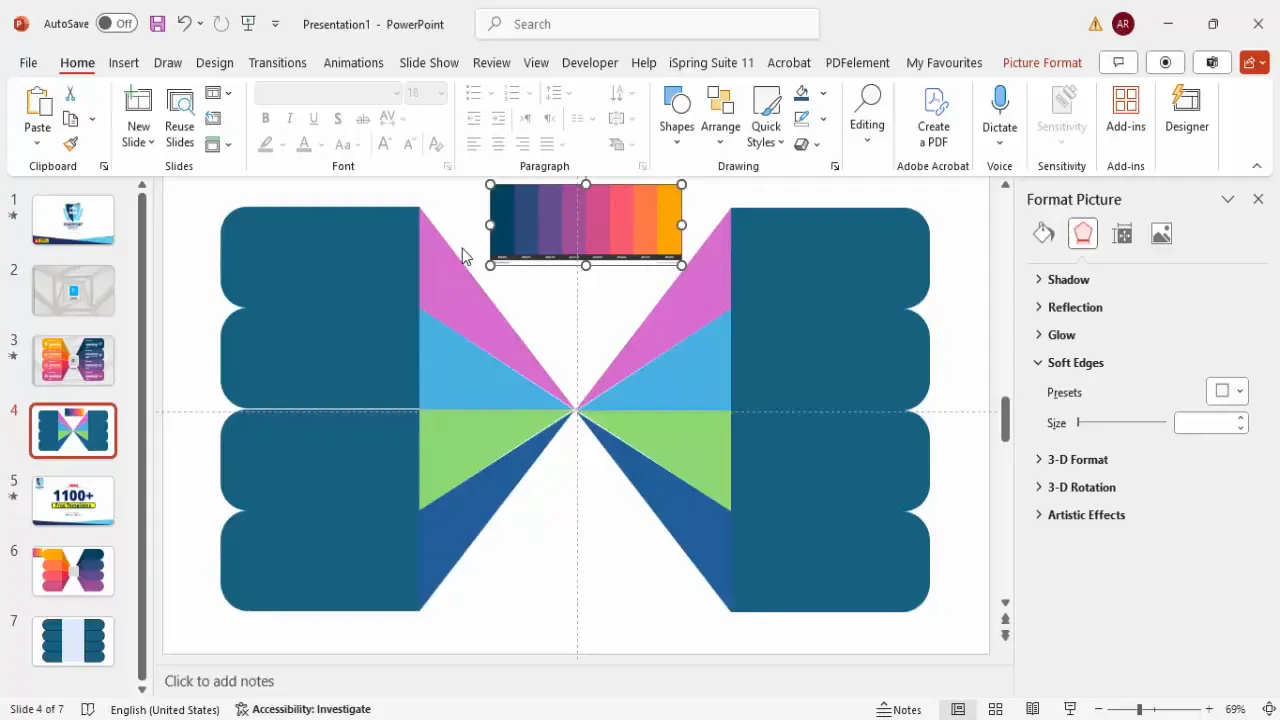
Task: Open Soft Edges Presets dropdown
Action: point(1227,391)
